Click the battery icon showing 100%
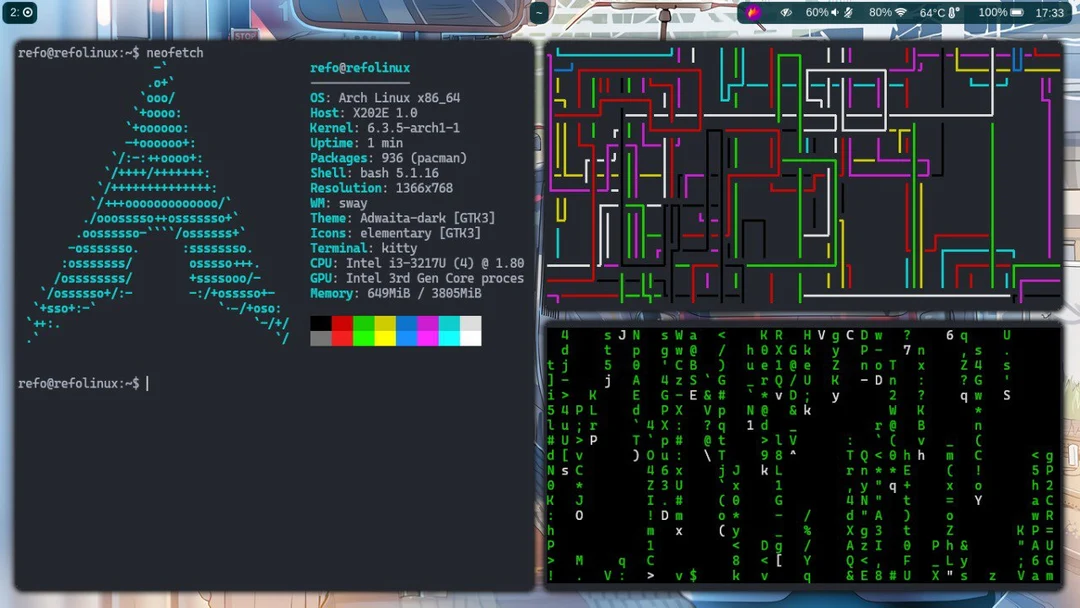The image size is (1080, 608). (x=1018, y=13)
